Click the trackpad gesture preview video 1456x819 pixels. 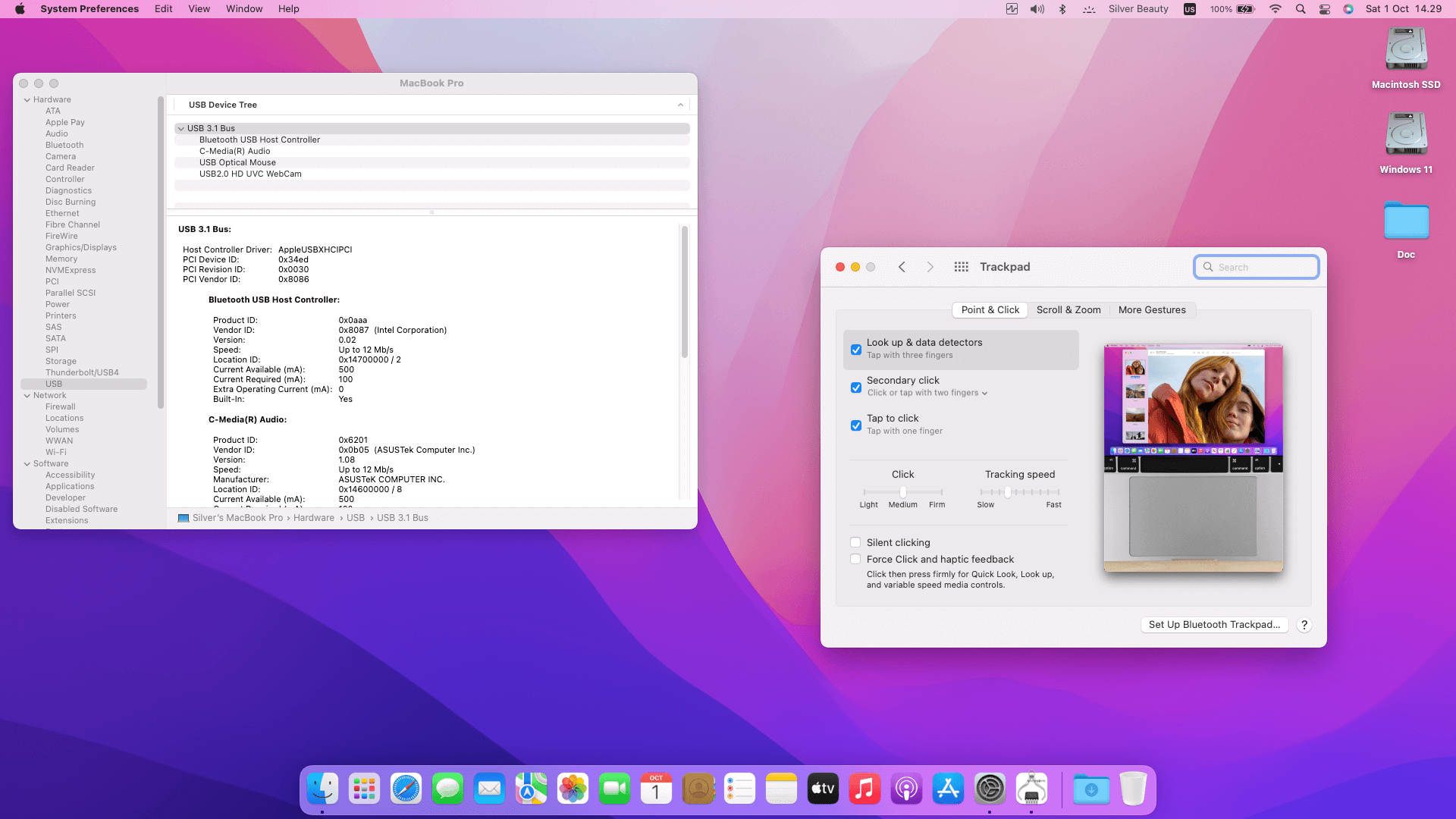click(x=1194, y=457)
